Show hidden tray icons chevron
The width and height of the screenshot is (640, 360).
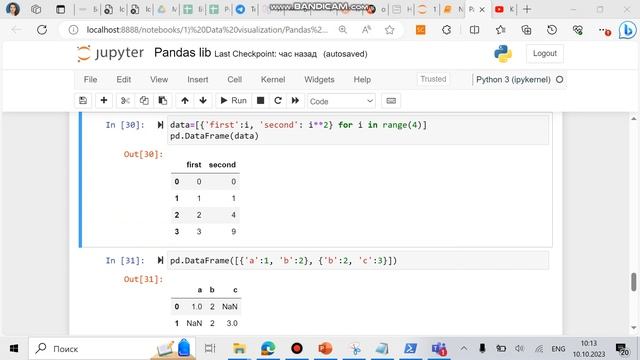click(x=464, y=349)
